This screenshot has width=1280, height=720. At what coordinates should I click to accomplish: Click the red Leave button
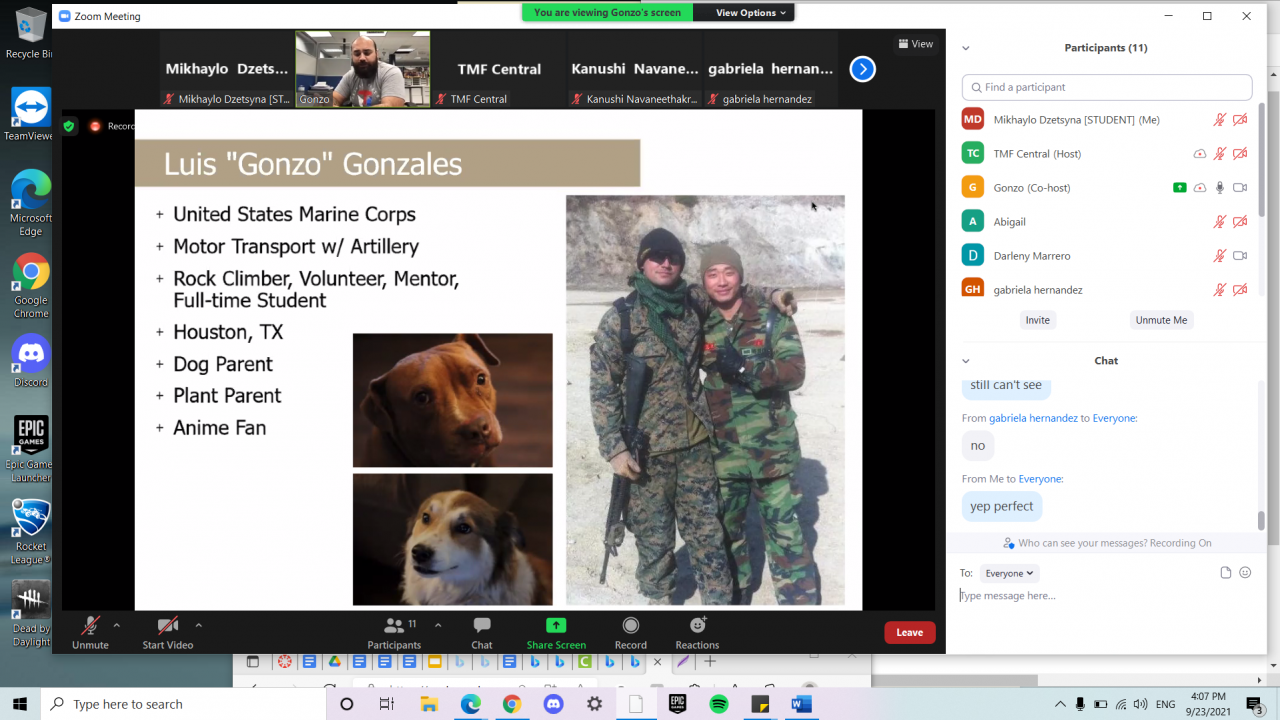coord(909,632)
